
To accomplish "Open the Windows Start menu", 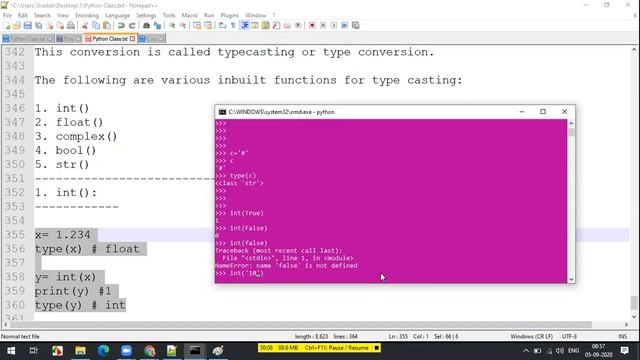I will pos(11,351).
